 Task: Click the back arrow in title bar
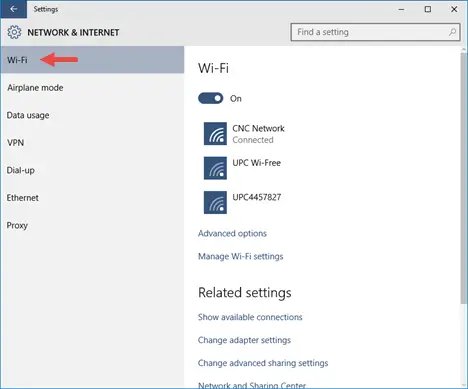(13, 9)
